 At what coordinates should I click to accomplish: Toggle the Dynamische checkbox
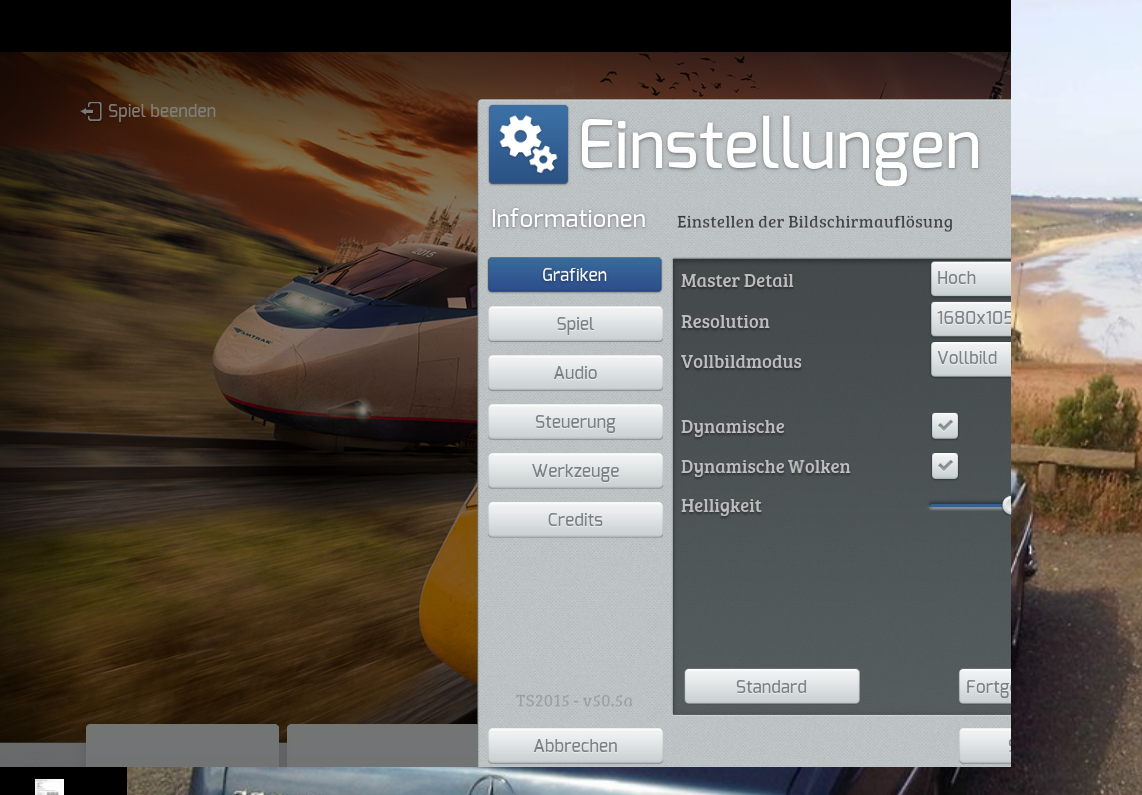point(945,426)
